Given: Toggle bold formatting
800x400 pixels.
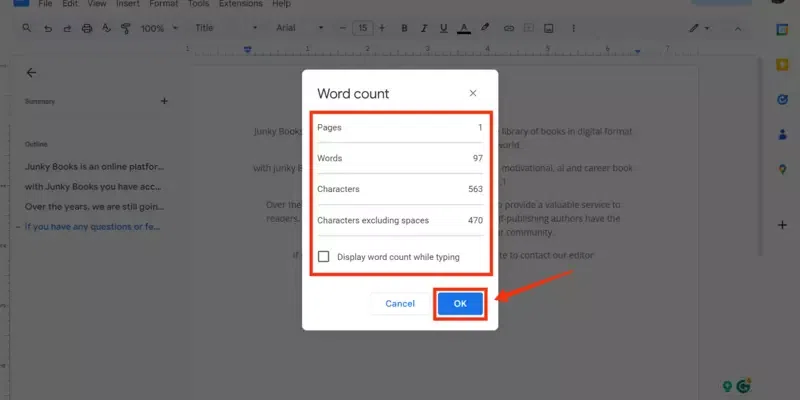Looking at the screenshot, I should pyautogui.click(x=404, y=29).
